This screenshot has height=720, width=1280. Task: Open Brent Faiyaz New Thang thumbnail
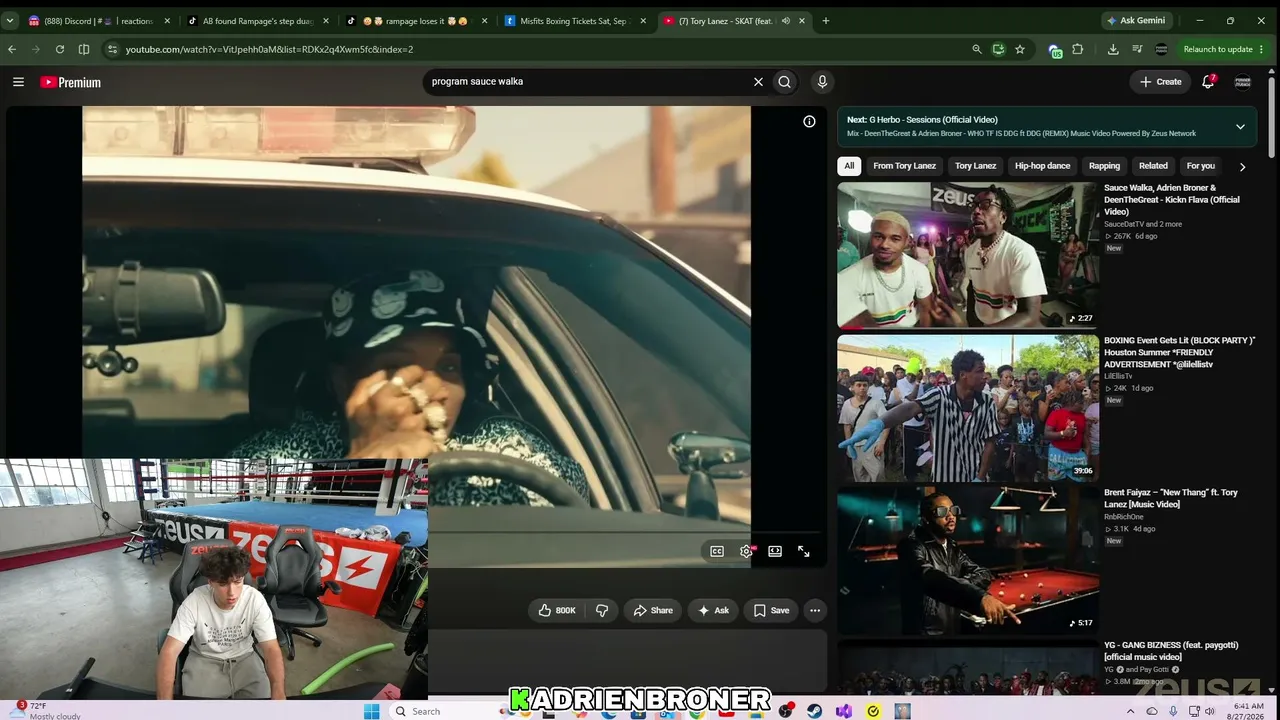(968, 561)
